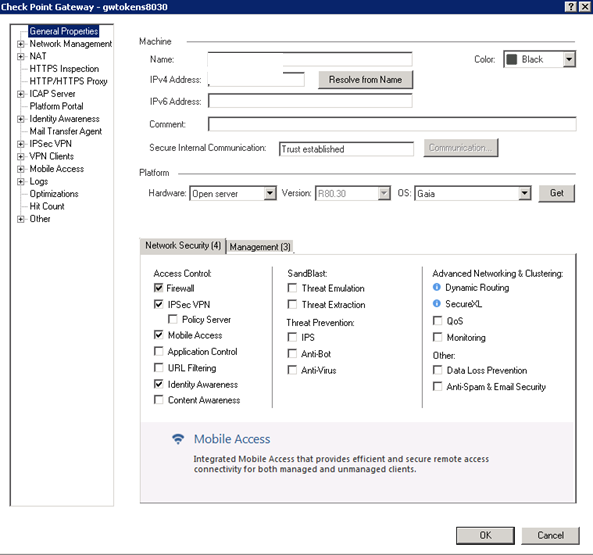The image size is (593, 555).
Task: Expand the IPSec VPN tree node
Action: pos(20,144)
